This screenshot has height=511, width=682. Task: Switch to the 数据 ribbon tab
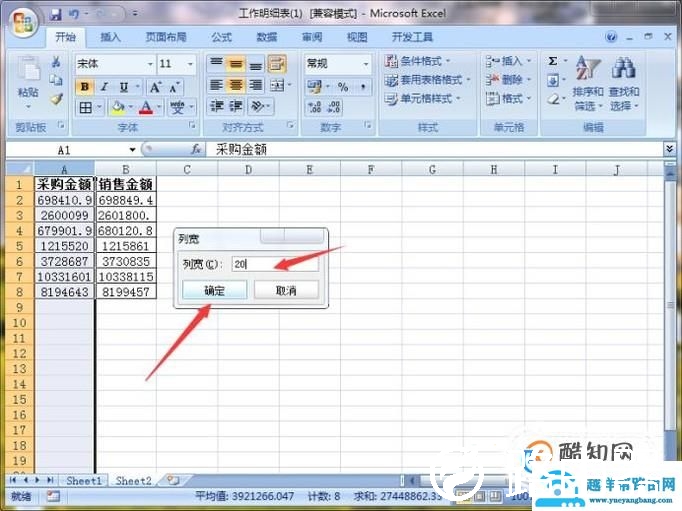coord(267,37)
